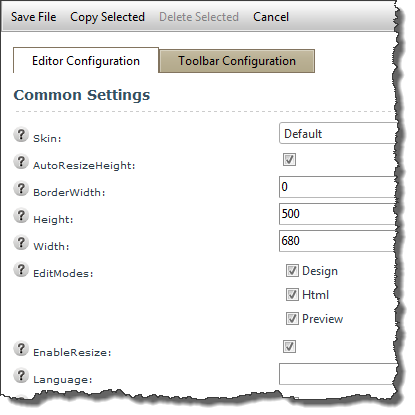Click Copy Selected in the toolbar
The width and height of the screenshot is (415, 415).
point(108,17)
